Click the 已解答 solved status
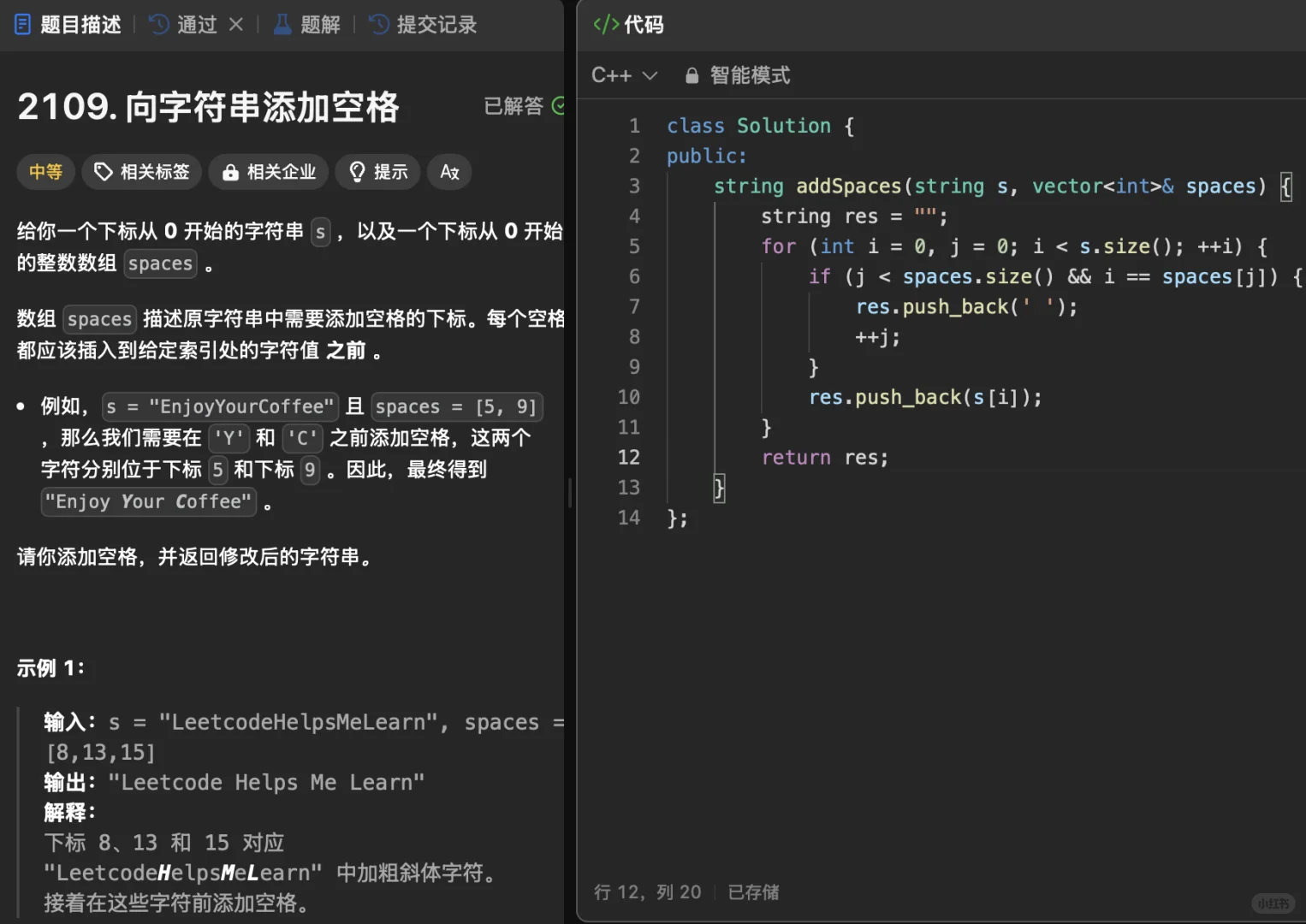The image size is (1306, 924). (x=524, y=106)
